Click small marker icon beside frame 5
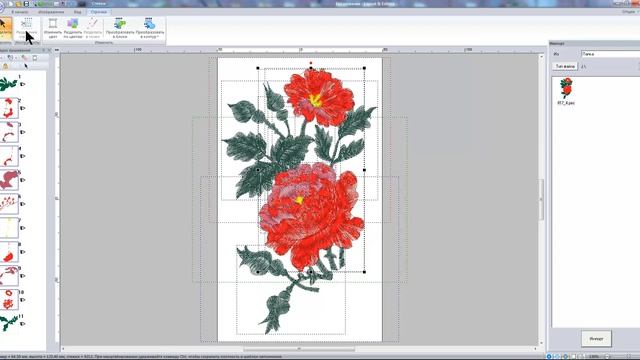The width and height of the screenshot is (640, 360). pyautogui.click(x=22, y=180)
